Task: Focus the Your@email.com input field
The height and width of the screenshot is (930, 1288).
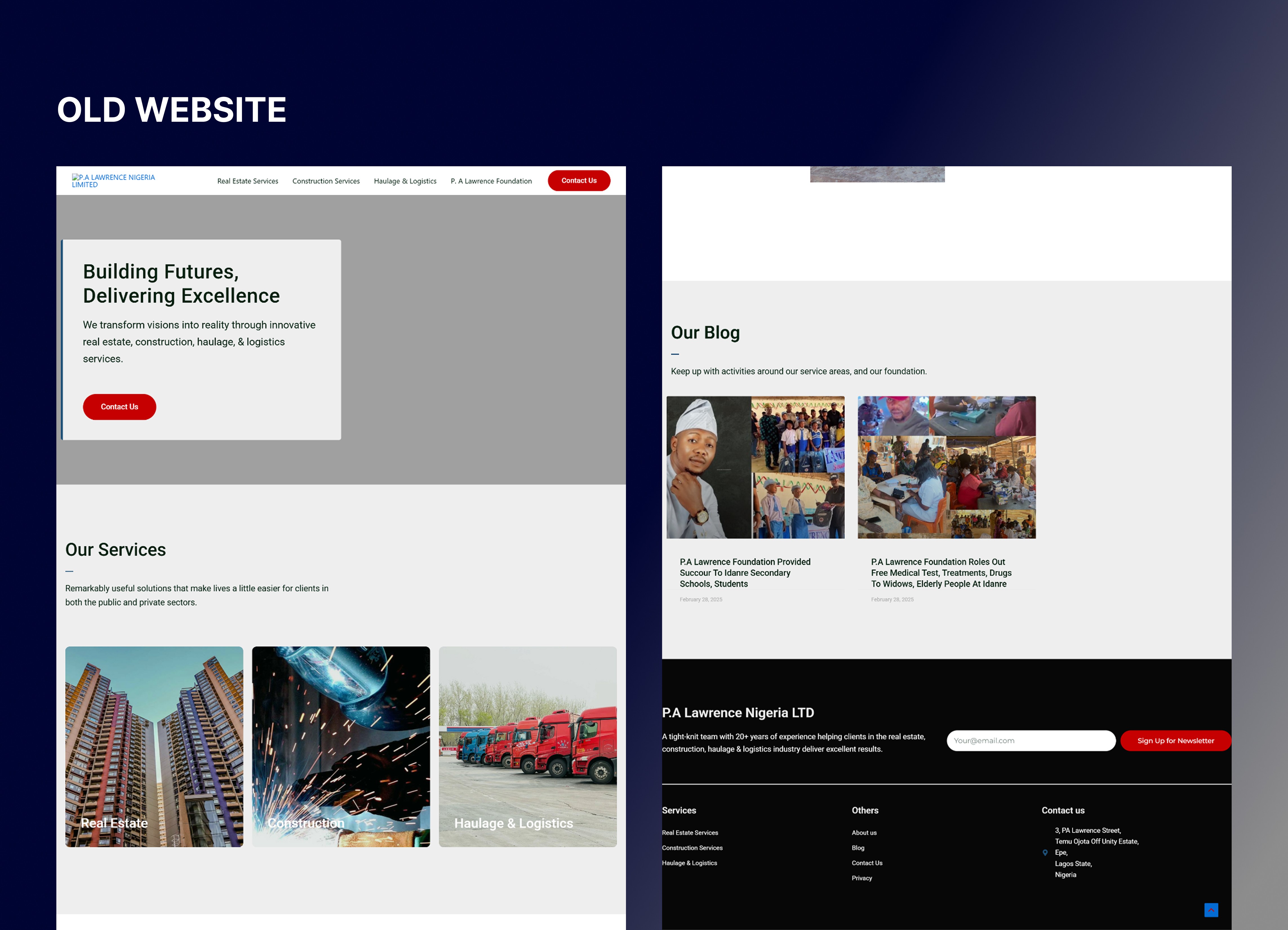Action: [1030, 741]
